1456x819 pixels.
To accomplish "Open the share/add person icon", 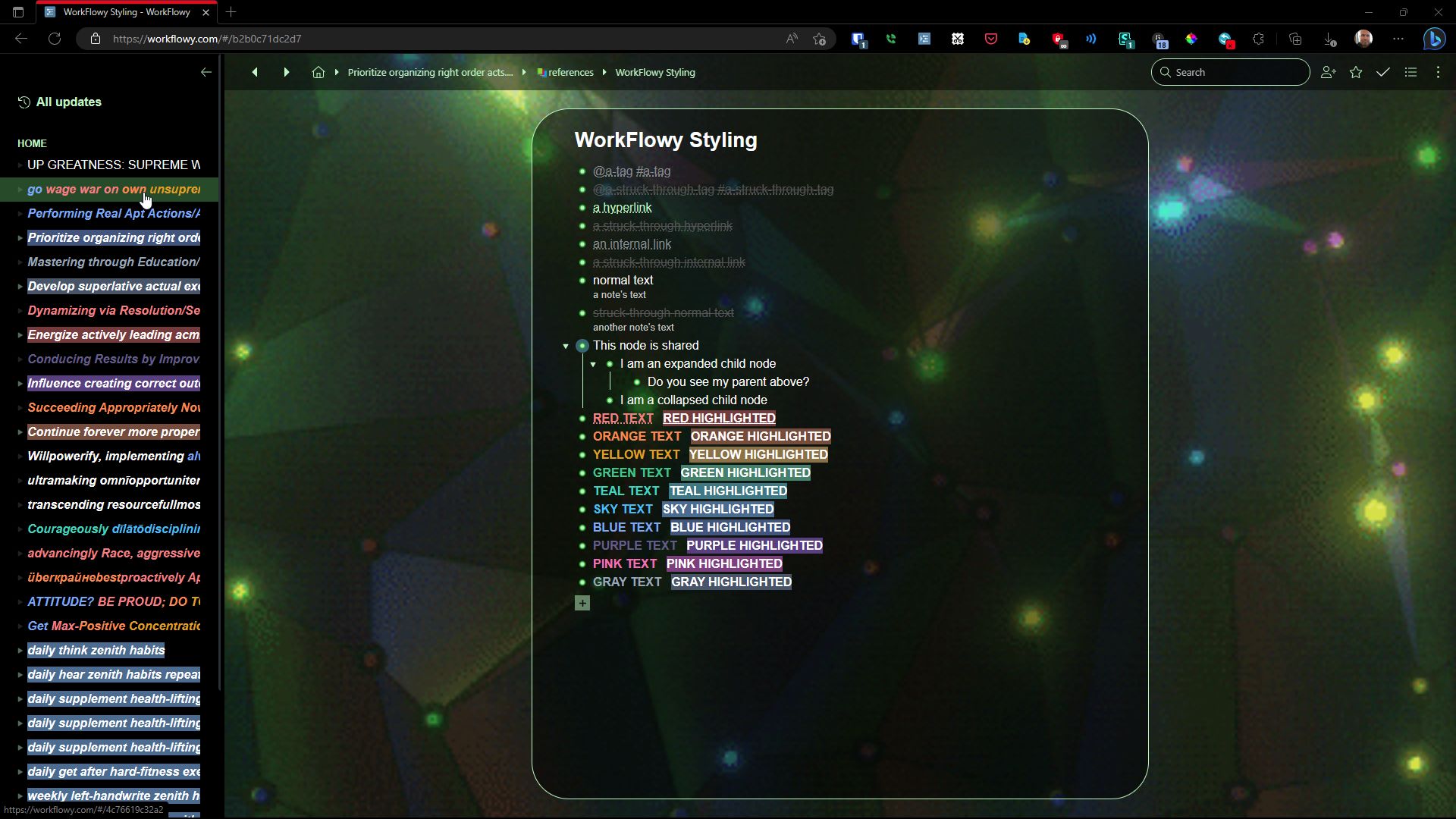I will [x=1328, y=72].
